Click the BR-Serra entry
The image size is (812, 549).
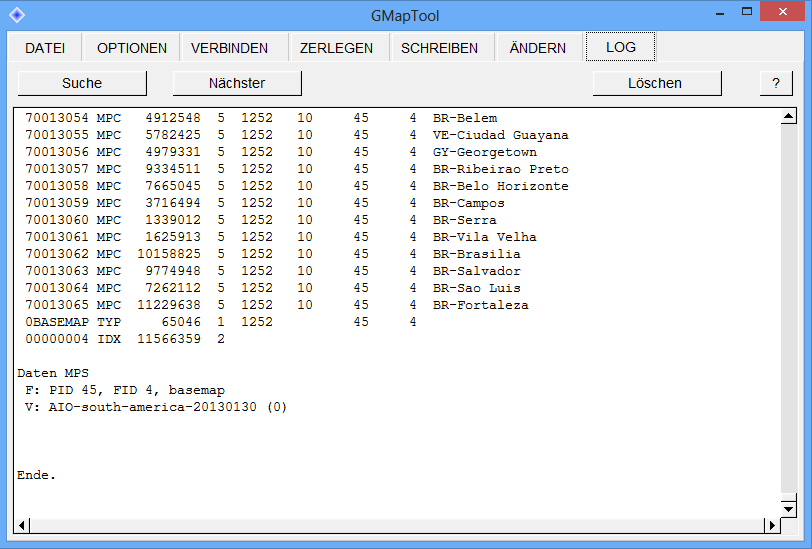[261, 220]
